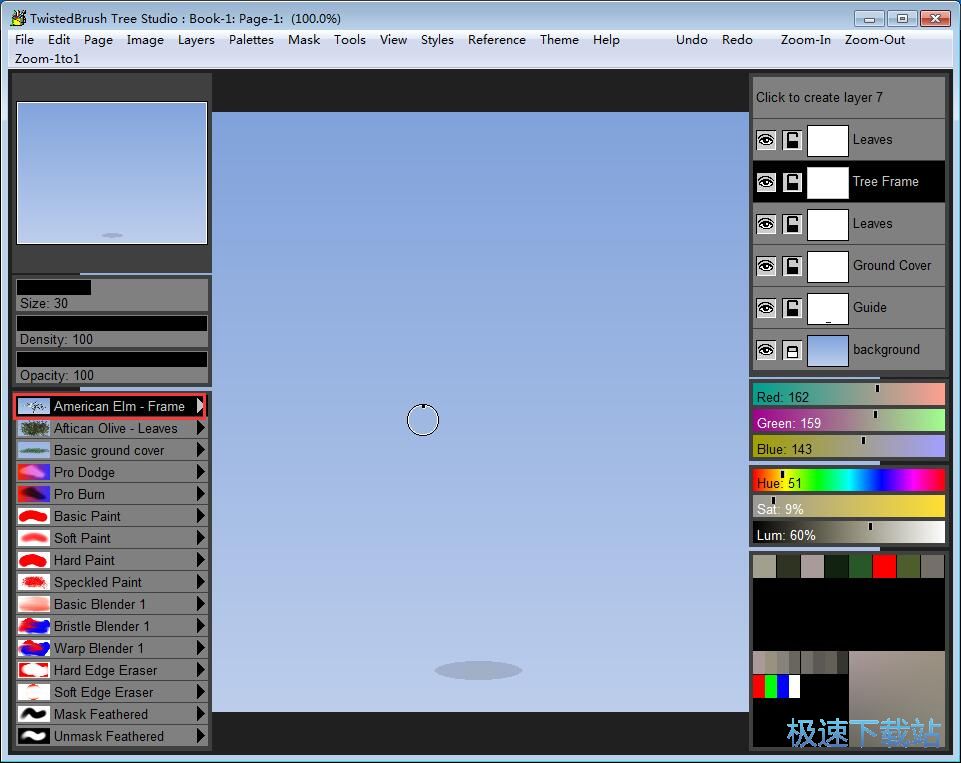Hide the background layer
961x763 pixels.
point(765,351)
